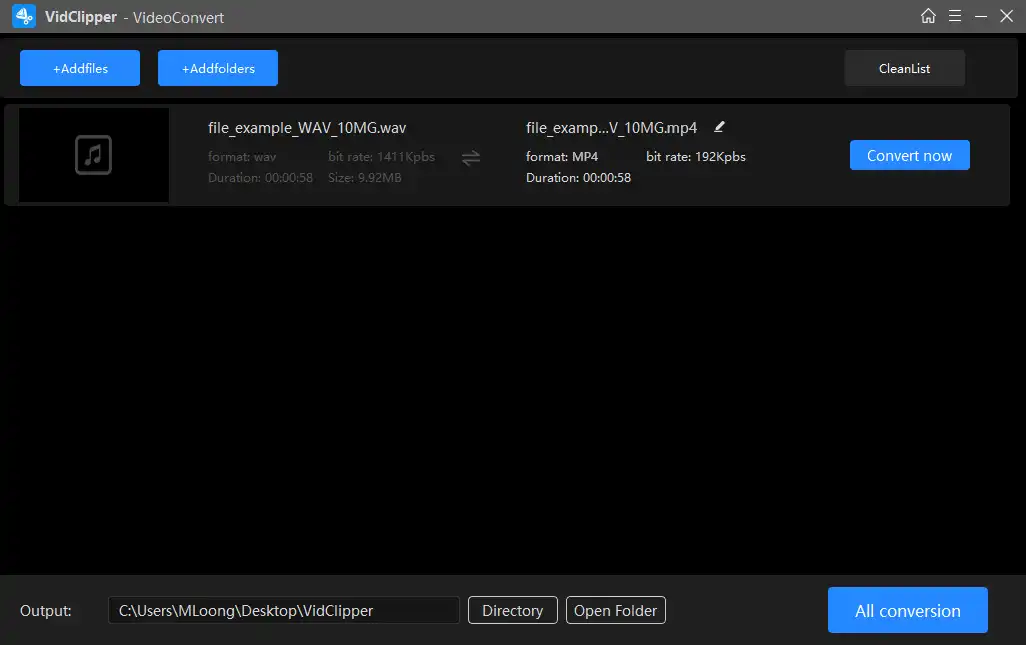The image size is (1026, 645).
Task: Click output filename file_examp...V_10MG.mp4
Action: pyautogui.click(x=611, y=128)
